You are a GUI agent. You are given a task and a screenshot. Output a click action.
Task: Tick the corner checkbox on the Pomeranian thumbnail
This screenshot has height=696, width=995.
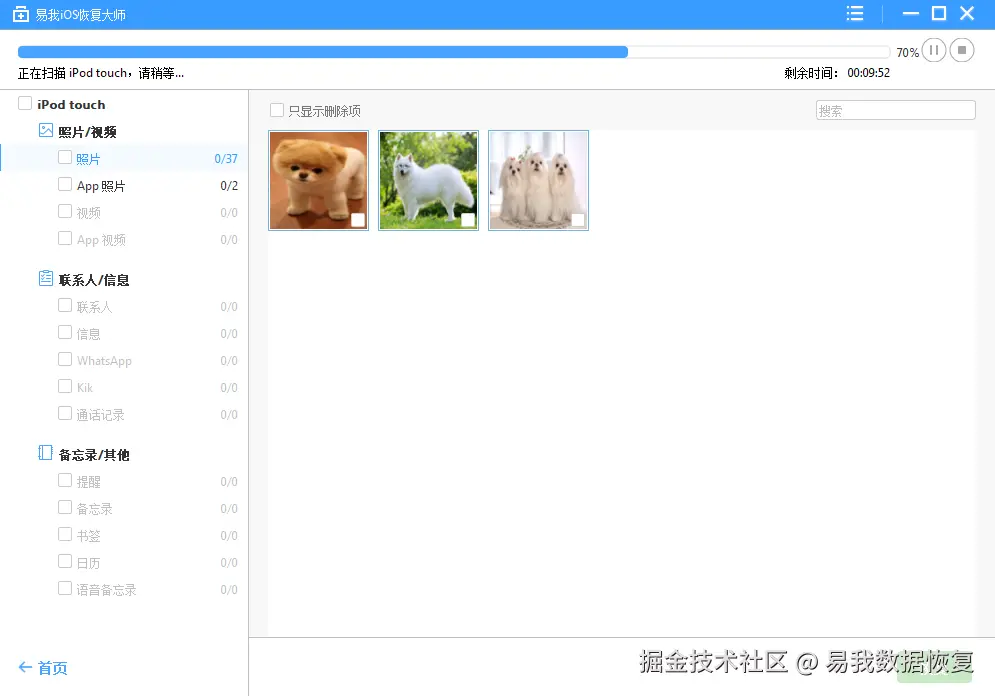357,218
